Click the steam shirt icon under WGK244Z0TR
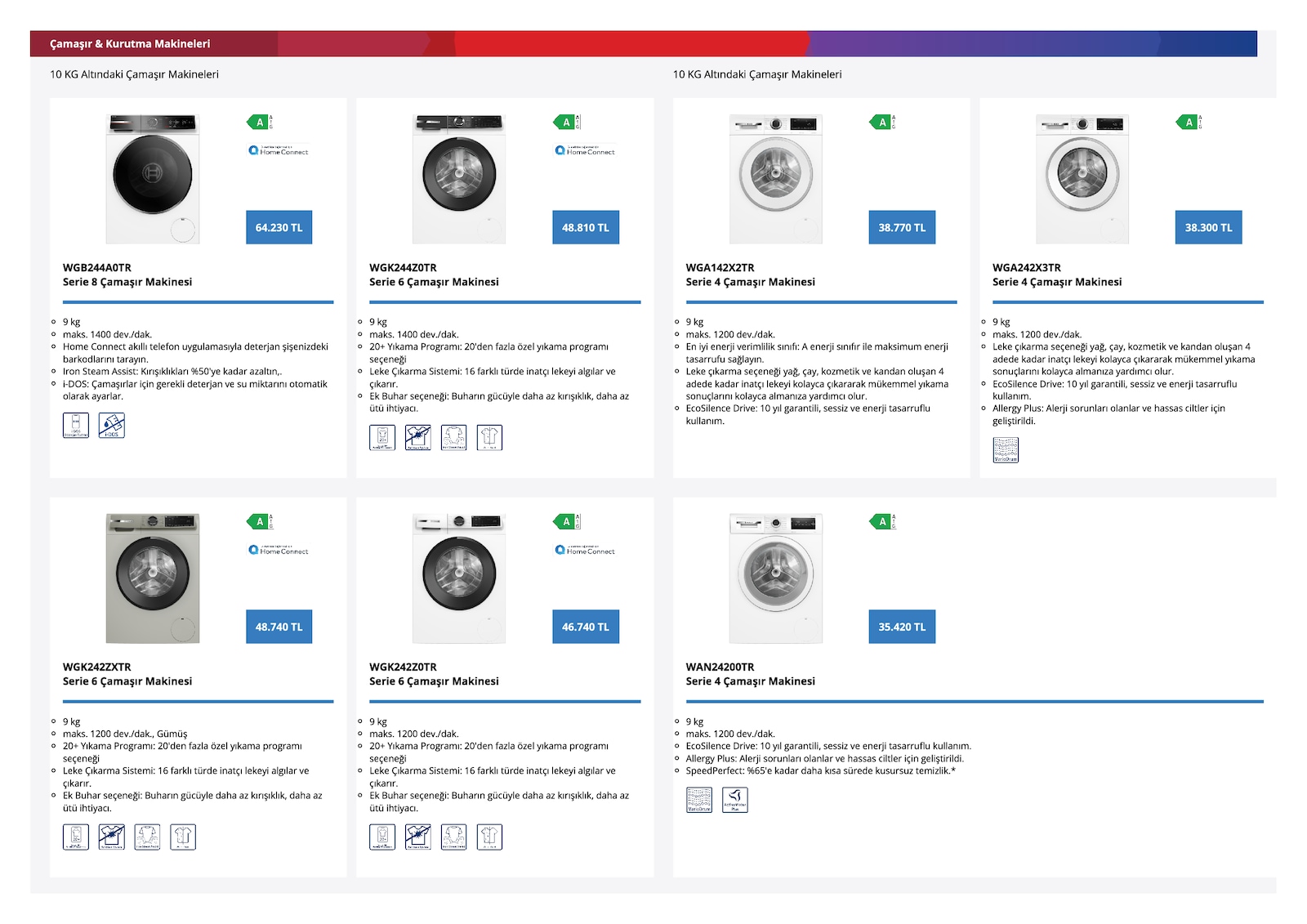The height and width of the screenshot is (924, 1307). coord(454,438)
